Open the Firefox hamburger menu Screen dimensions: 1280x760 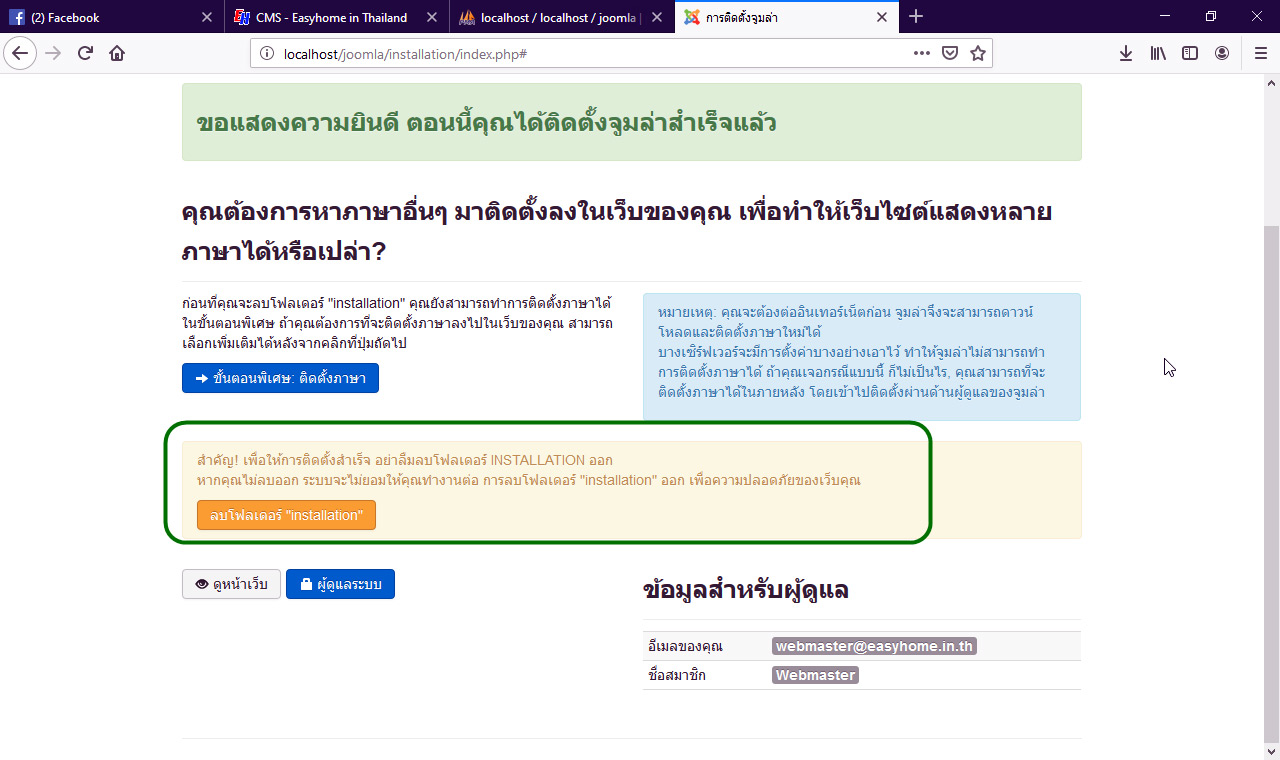click(x=1259, y=52)
